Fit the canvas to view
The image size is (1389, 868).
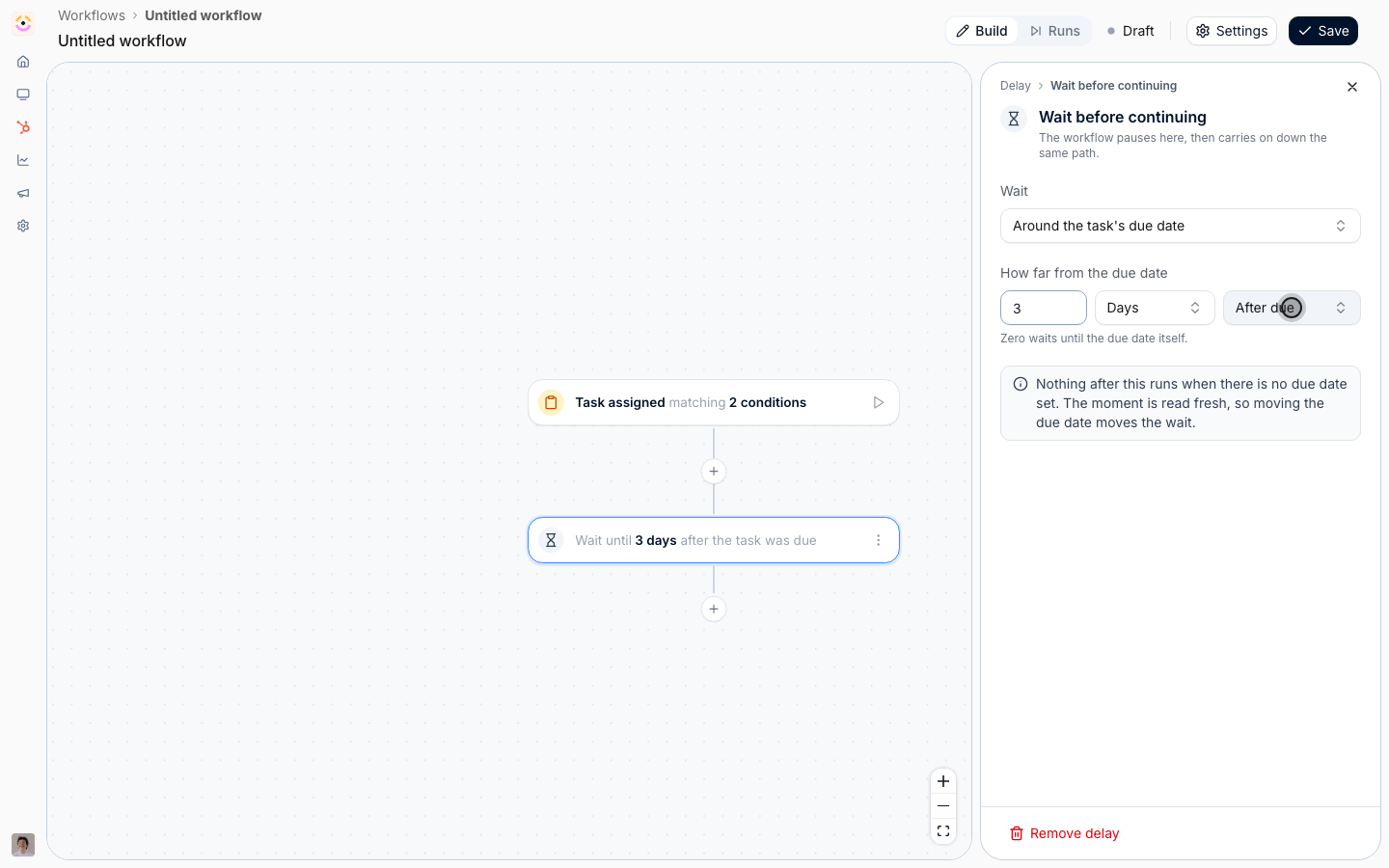point(943,831)
